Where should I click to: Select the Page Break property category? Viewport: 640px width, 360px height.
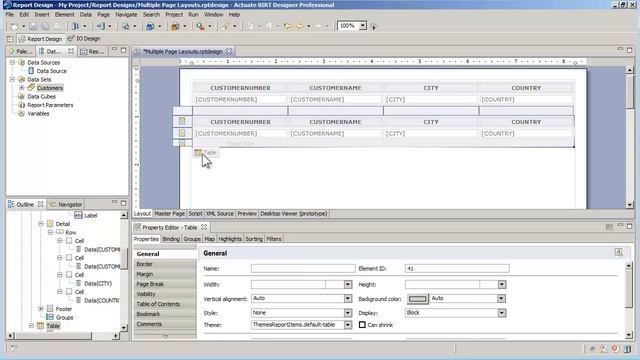coord(164,284)
